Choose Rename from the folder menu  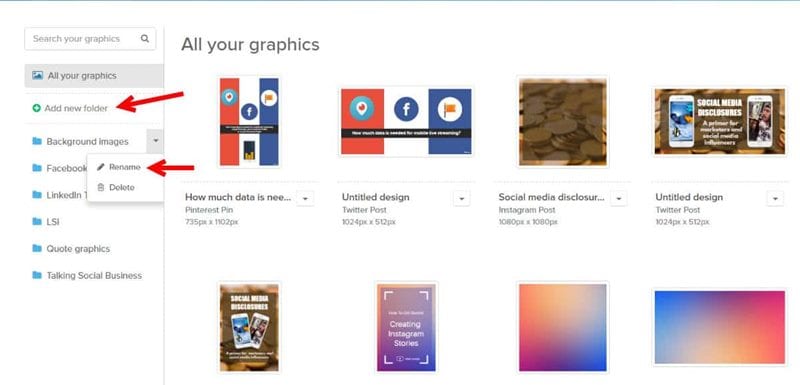pyautogui.click(x=125, y=167)
